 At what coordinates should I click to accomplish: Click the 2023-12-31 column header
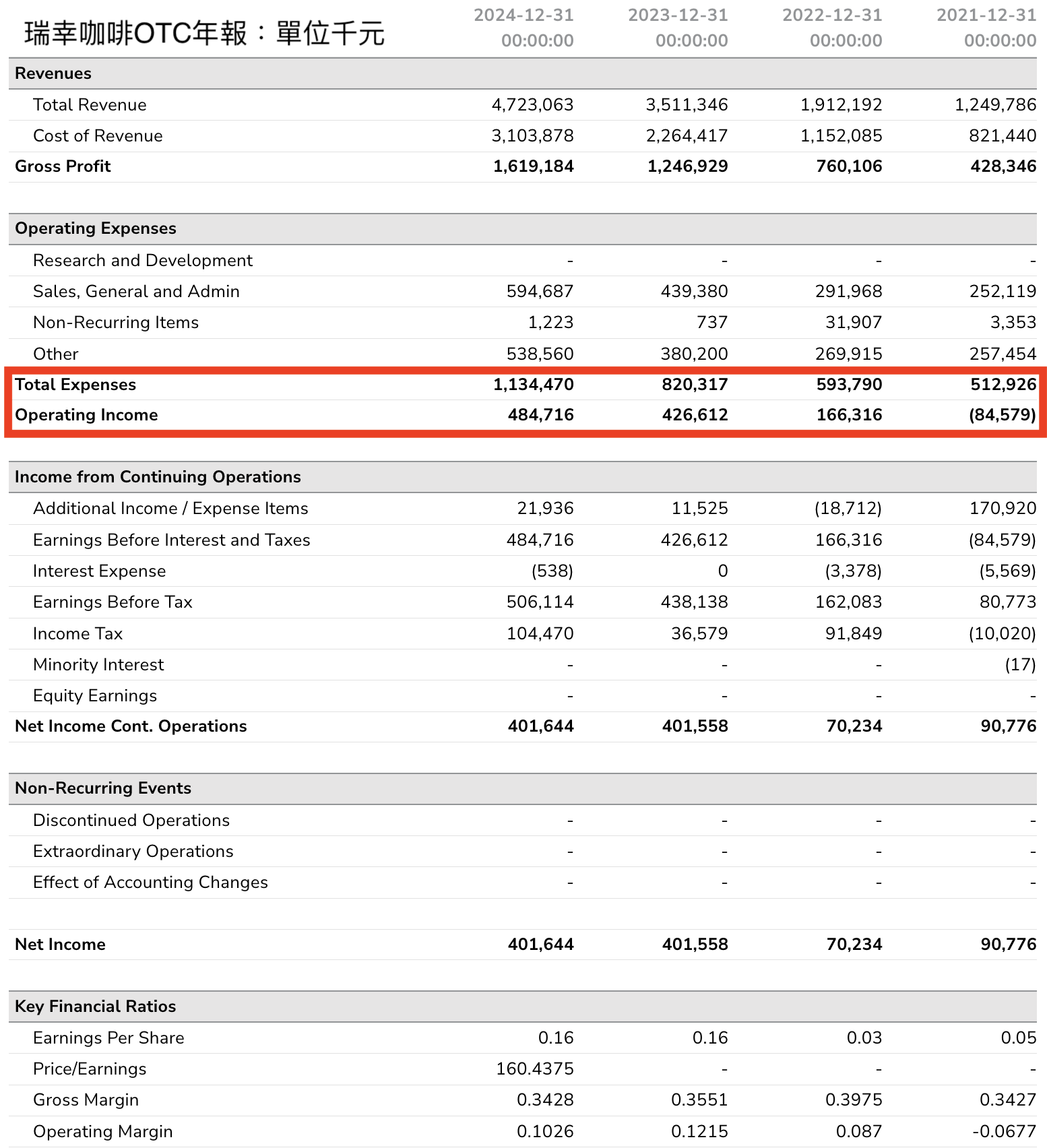point(678,28)
